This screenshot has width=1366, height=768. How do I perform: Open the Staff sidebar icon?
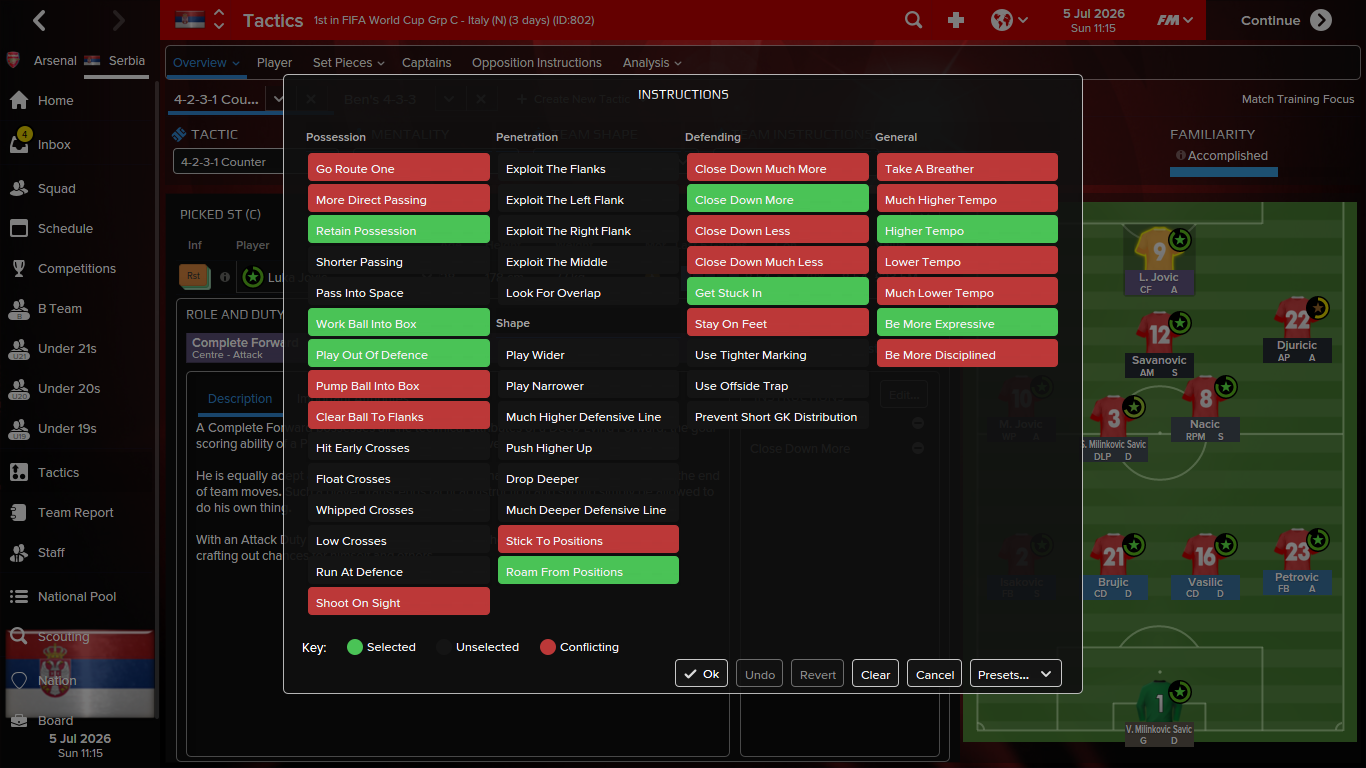point(18,552)
